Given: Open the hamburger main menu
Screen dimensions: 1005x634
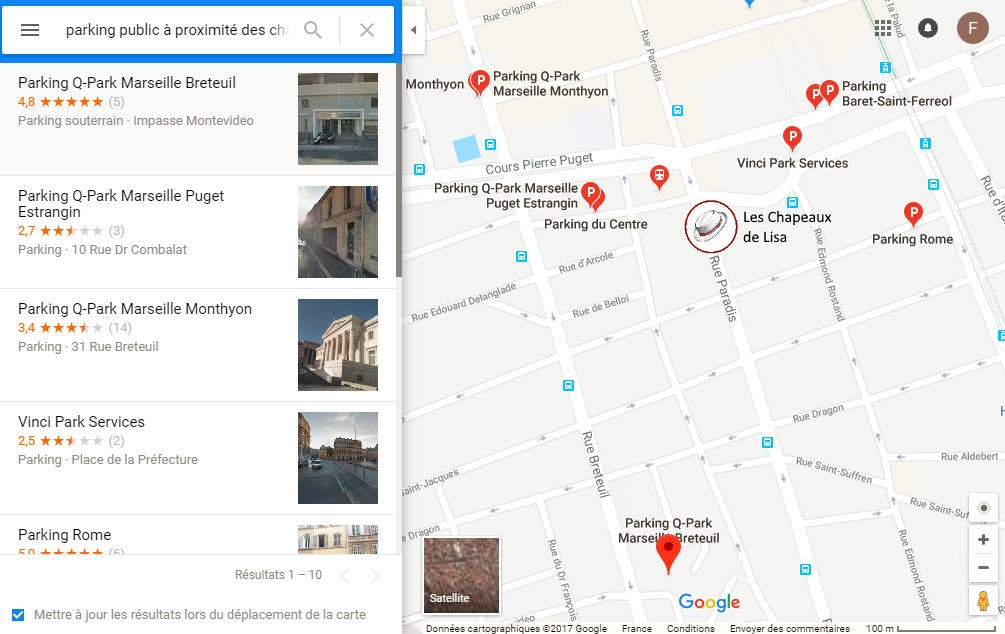Looking at the screenshot, I should click(30, 30).
